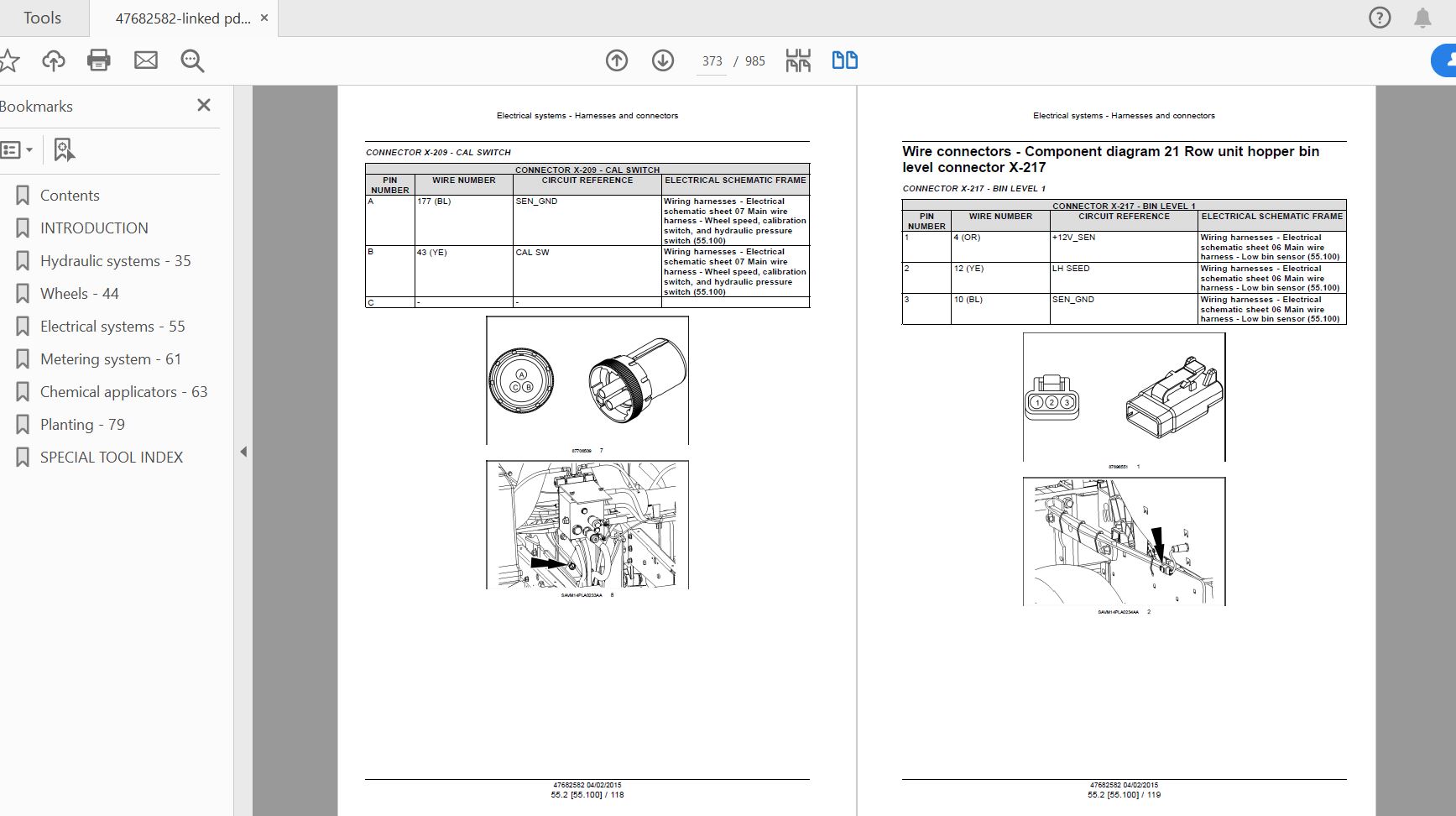The height and width of the screenshot is (816, 1456).
Task: Click the total pages '985' text
Action: (x=755, y=61)
